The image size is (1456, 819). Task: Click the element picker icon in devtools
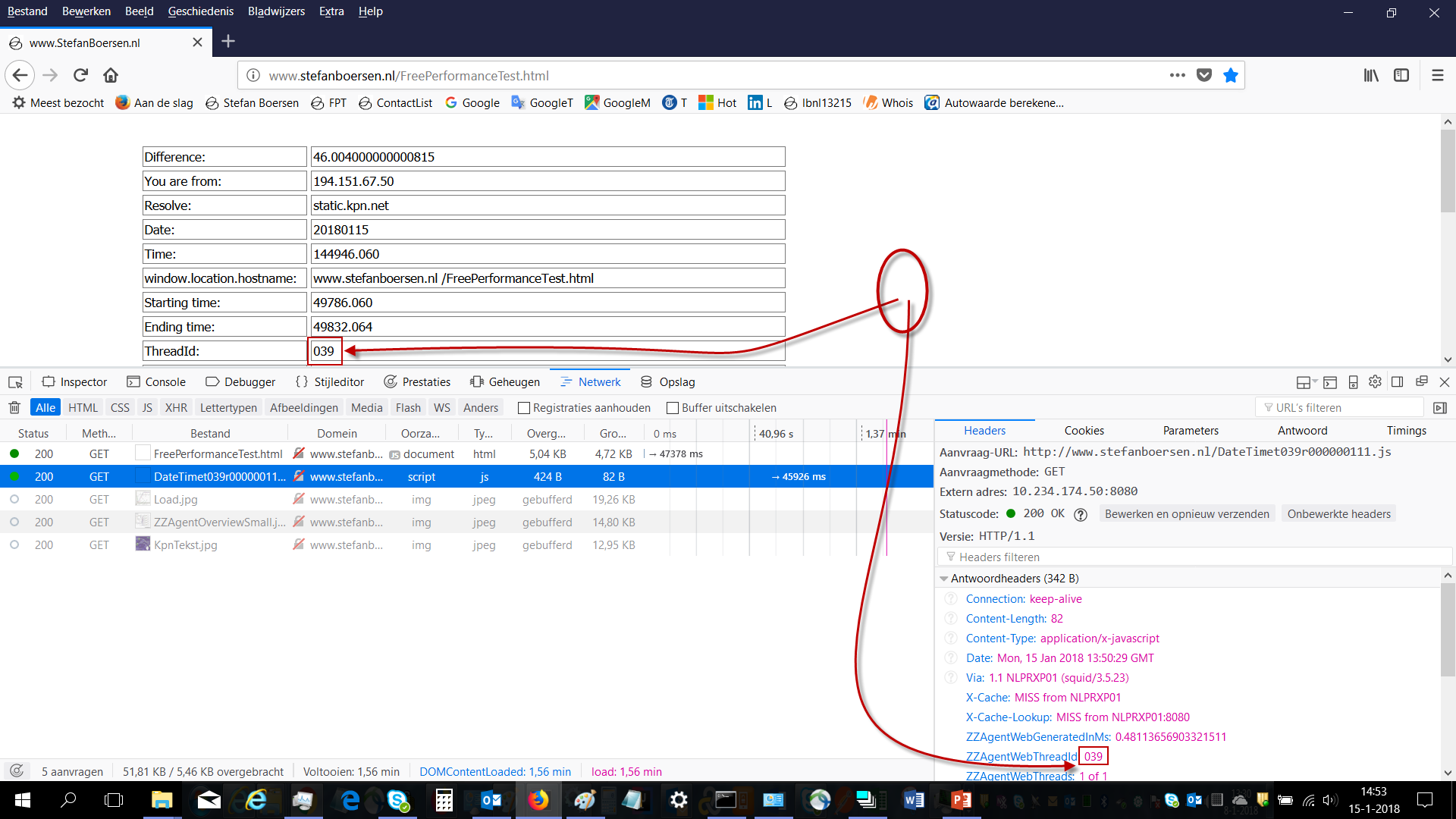pyautogui.click(x=15, y=382)
